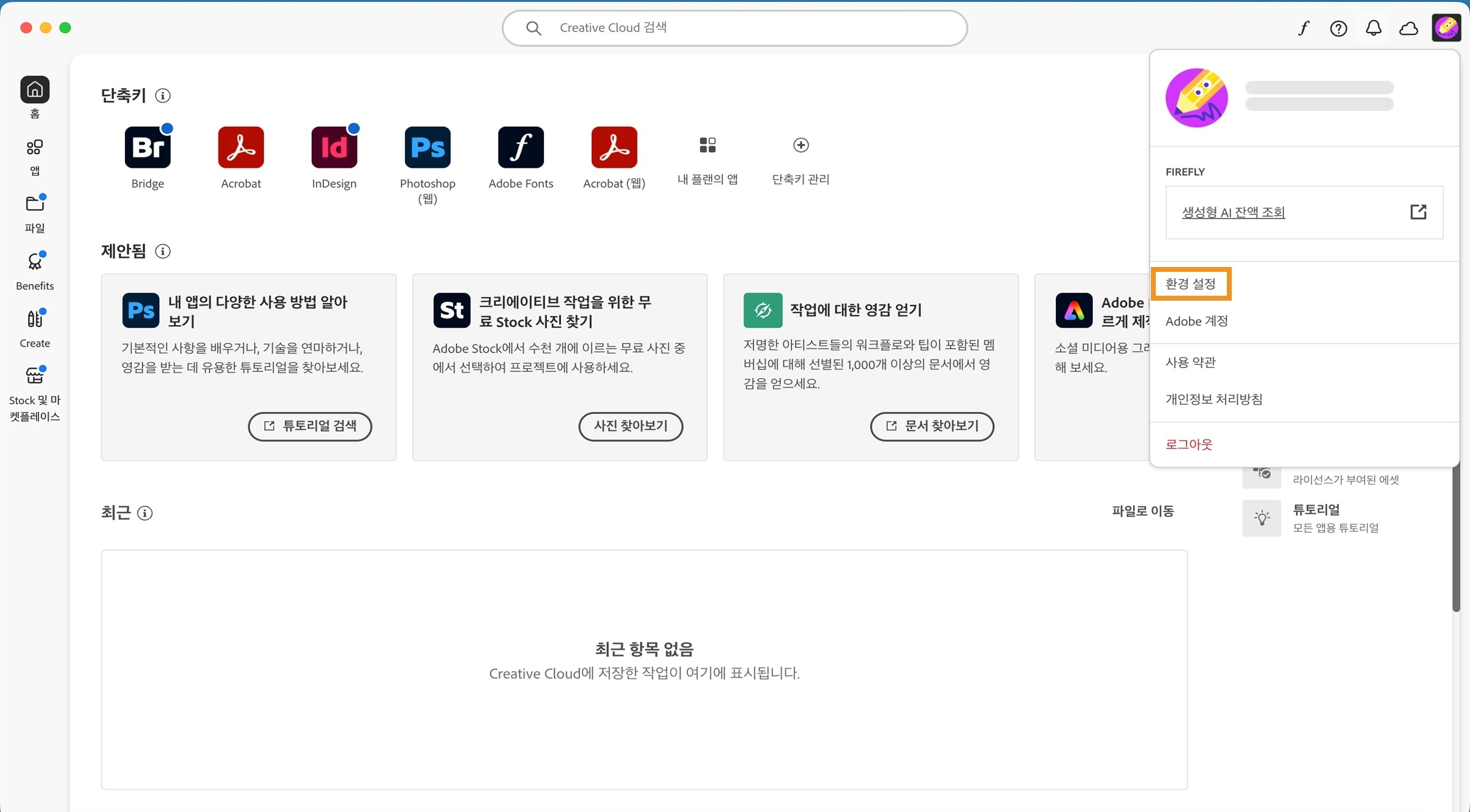This screenshot has height=812, width=1470.
Task: Open the Benefits sidebar section
Action: click(34, 268)
